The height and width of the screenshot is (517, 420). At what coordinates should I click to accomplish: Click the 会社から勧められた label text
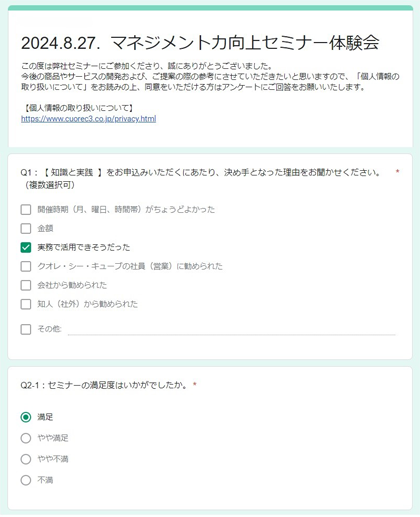72,285
